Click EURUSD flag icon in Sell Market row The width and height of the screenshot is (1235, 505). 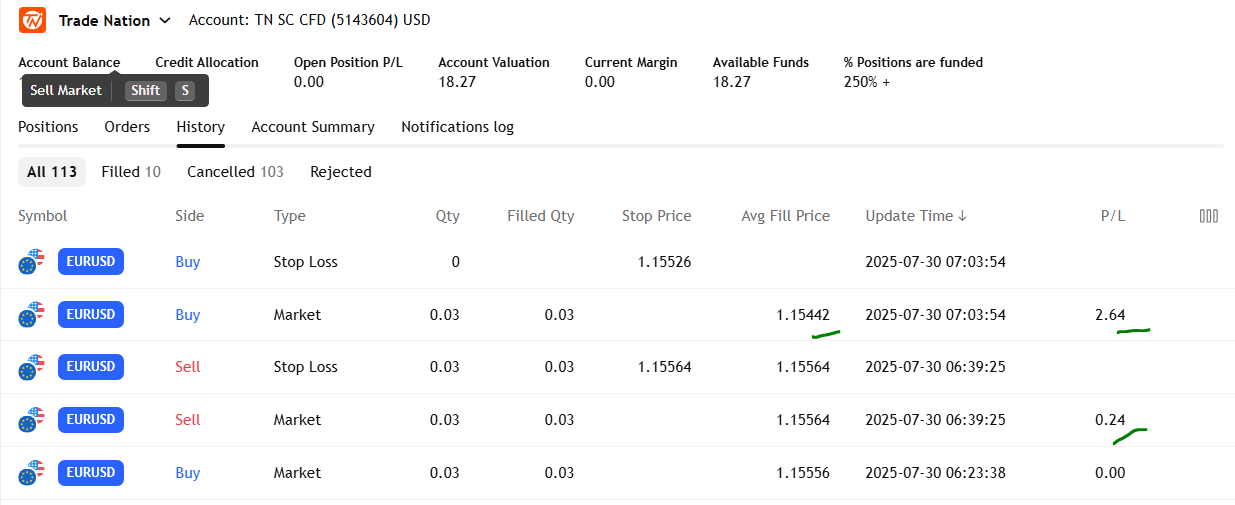coord(32,420)
